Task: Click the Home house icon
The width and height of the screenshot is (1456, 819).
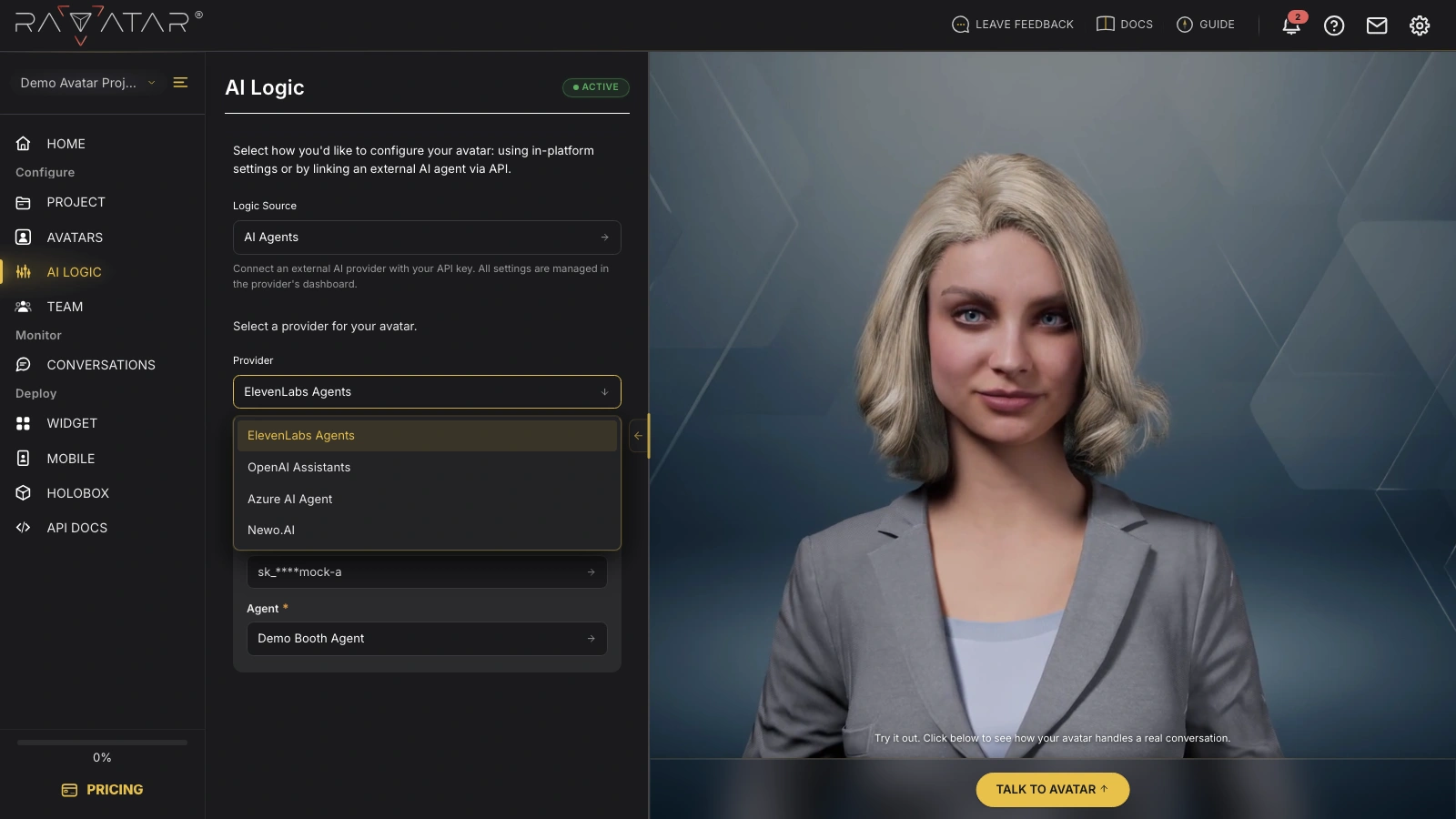Action: 24,144
